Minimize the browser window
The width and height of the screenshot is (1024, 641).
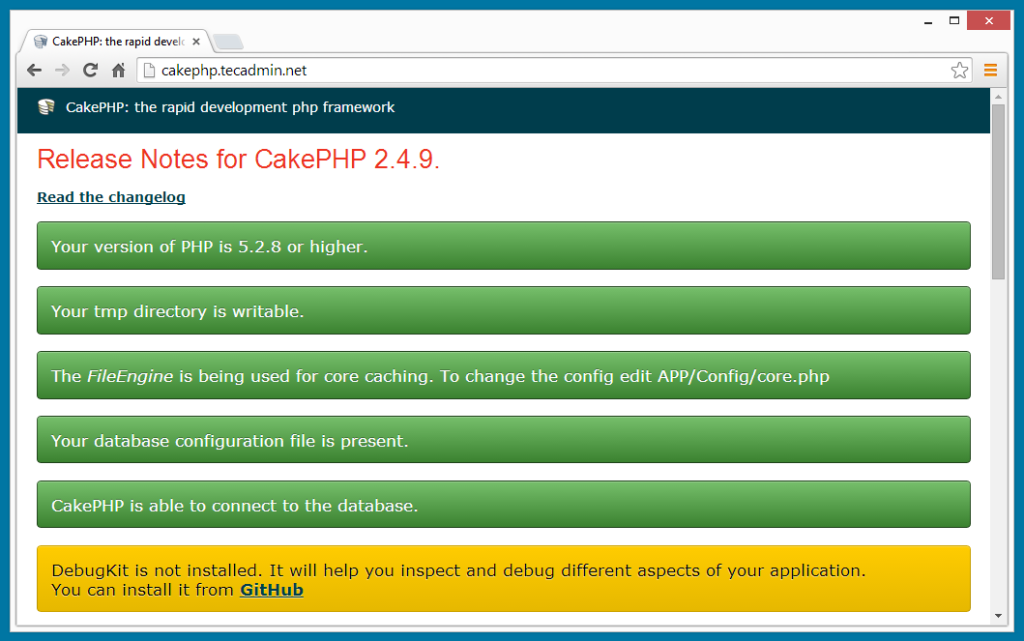pyautogui.click(x=924, y=20)
